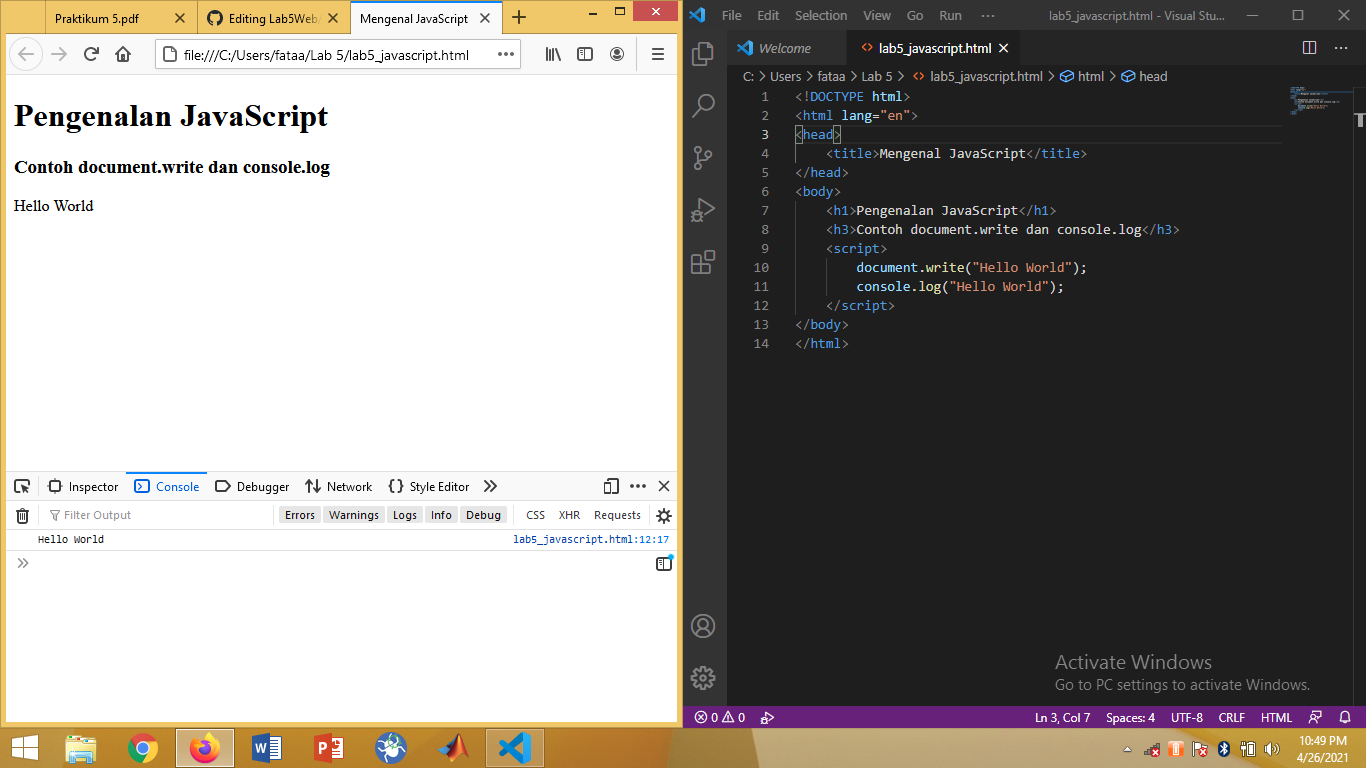This screenshot has width=1366, height=768.
Task: Toggle the Errors filter in the console
Action: (x=299, y=514)
